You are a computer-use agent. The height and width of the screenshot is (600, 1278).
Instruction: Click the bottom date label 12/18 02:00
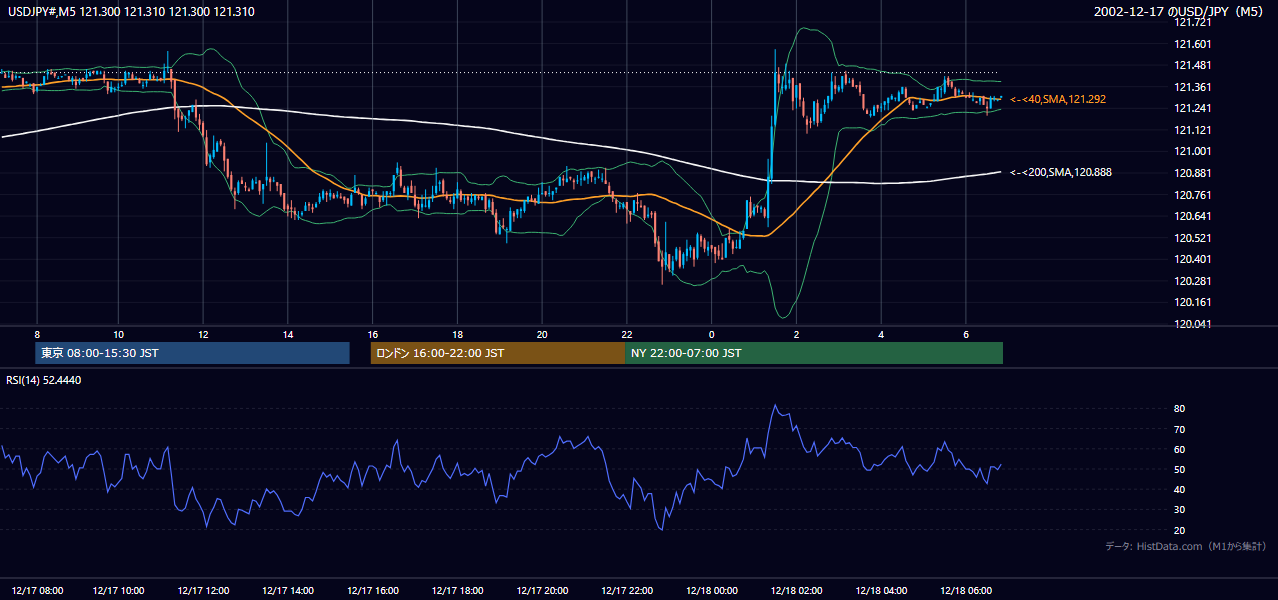tap(798, 589)
